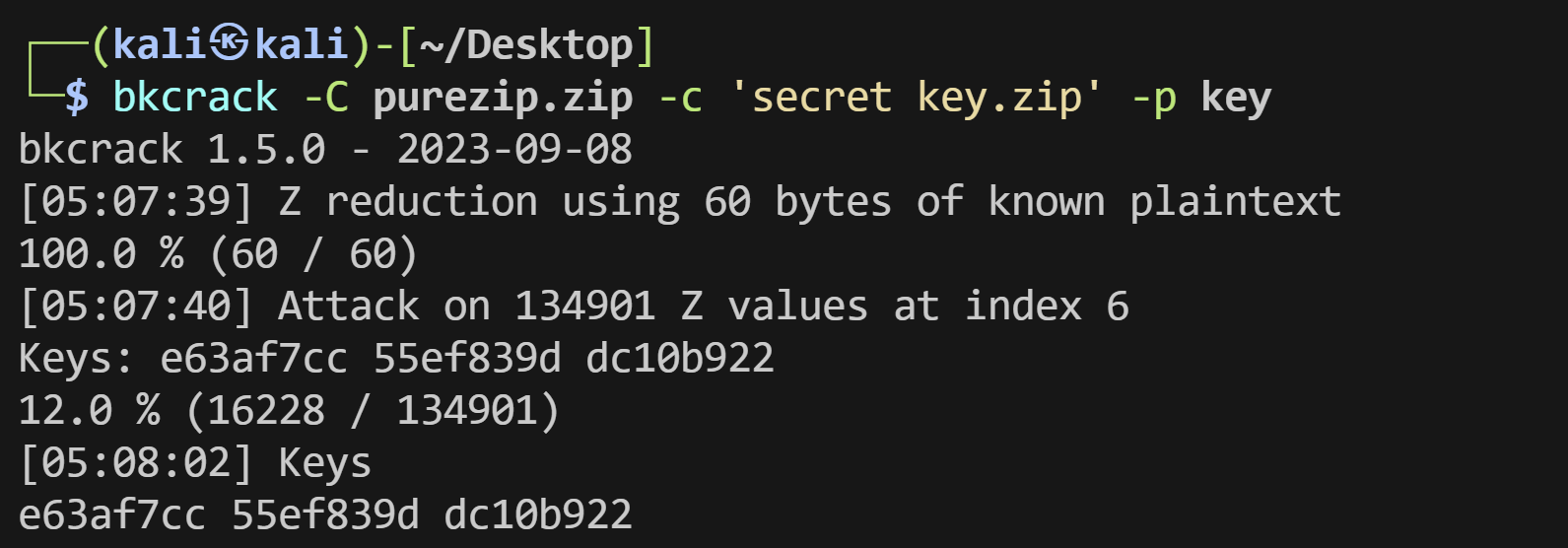Click the purezip.zip argument
Viewport: 1568px width, 548px height.
coord(503,97)
